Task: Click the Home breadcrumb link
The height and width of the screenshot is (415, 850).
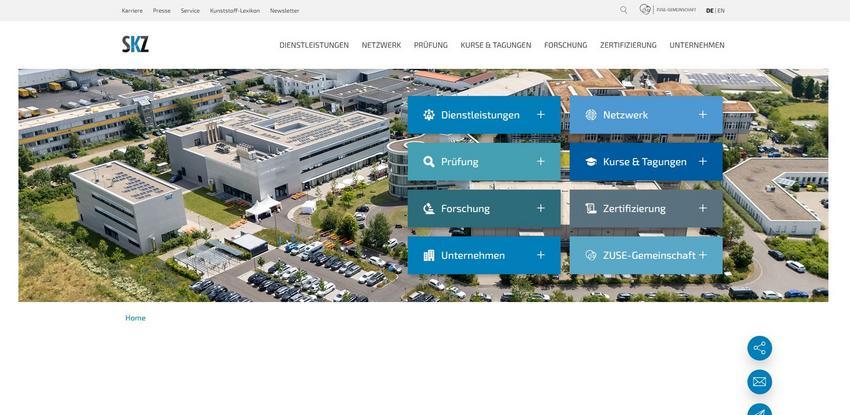Action: click(x=135, y=318)
